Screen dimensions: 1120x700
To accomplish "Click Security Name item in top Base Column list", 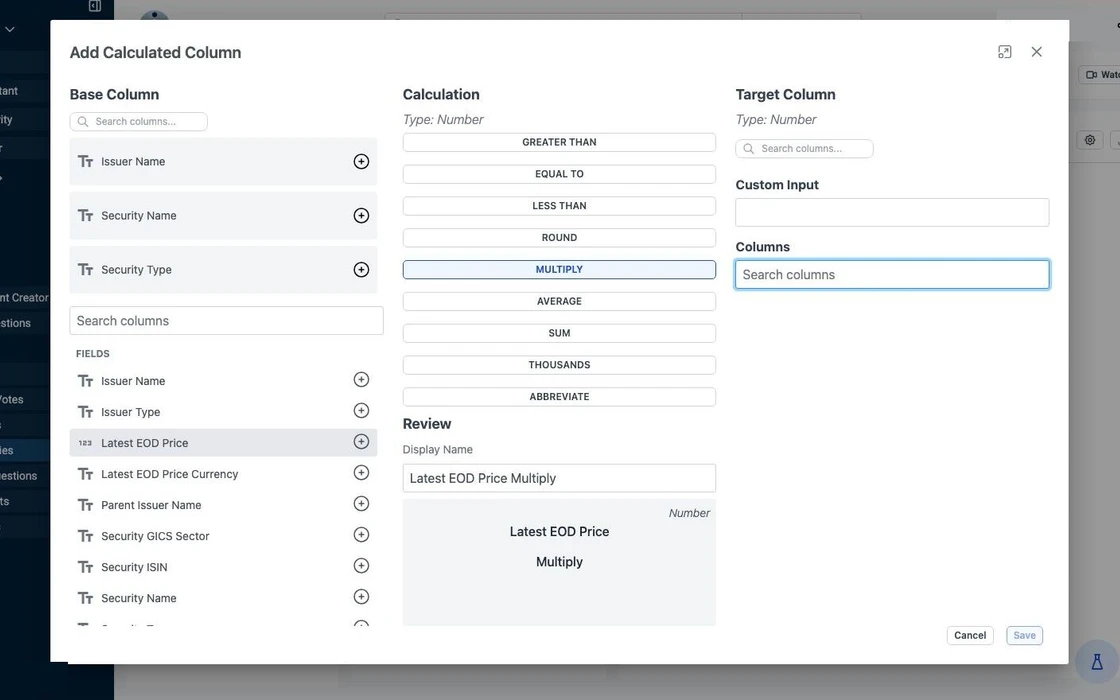I will coord(223,216).
